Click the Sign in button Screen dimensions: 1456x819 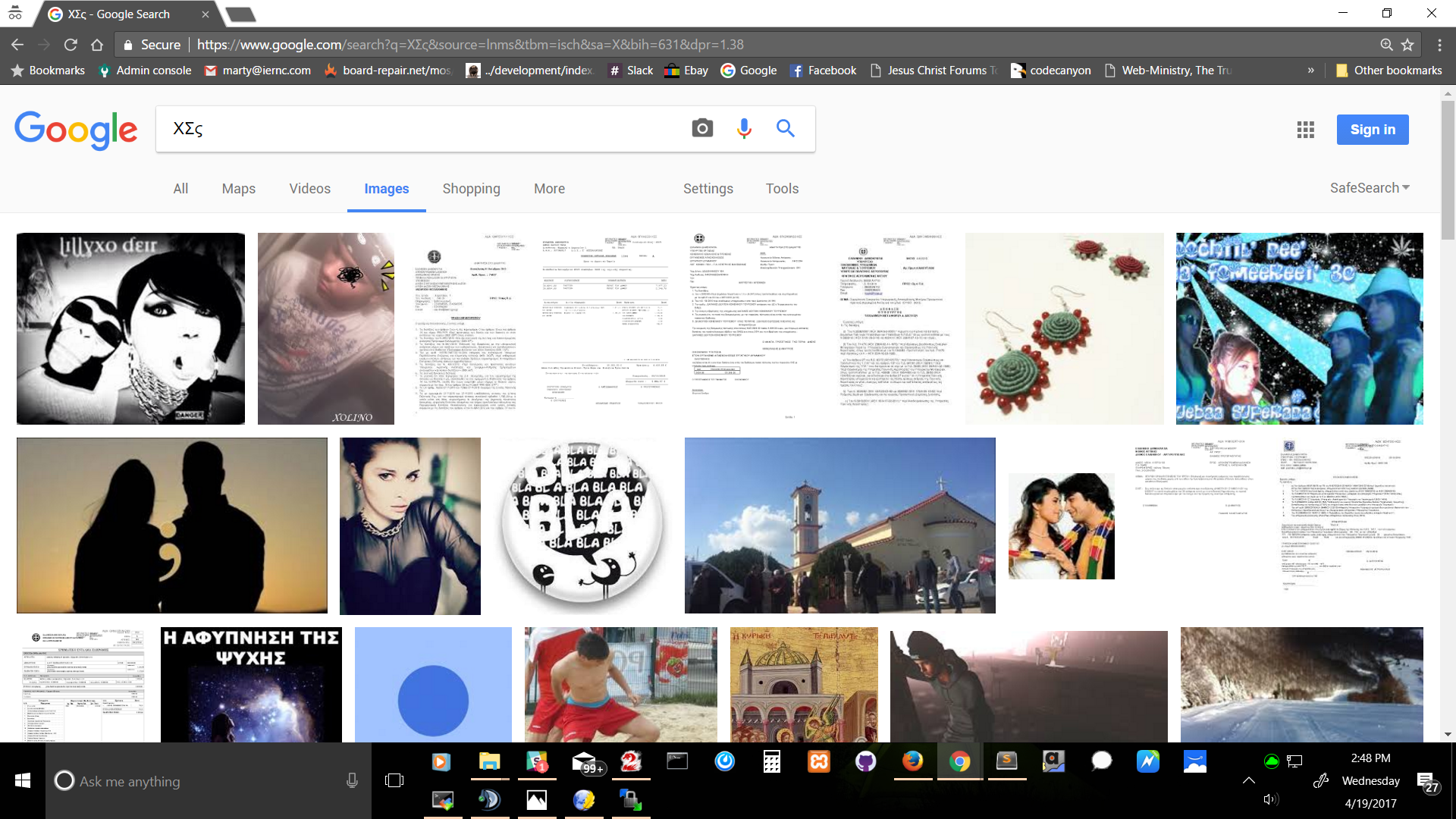(1372, 129)
